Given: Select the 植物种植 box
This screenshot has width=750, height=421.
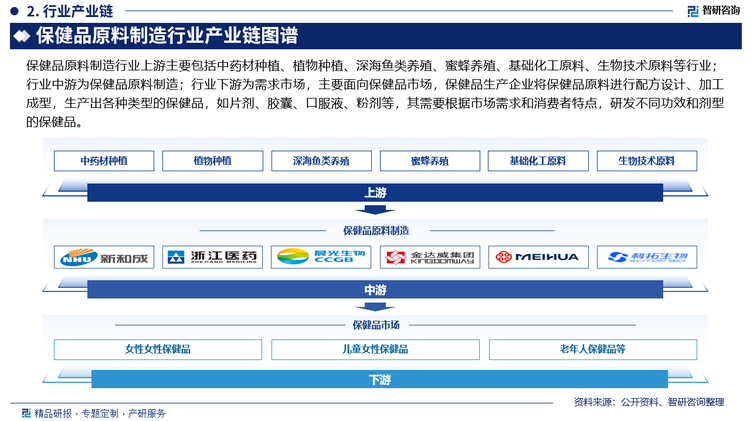Looking at the screenshot, I should click(212, 161).
